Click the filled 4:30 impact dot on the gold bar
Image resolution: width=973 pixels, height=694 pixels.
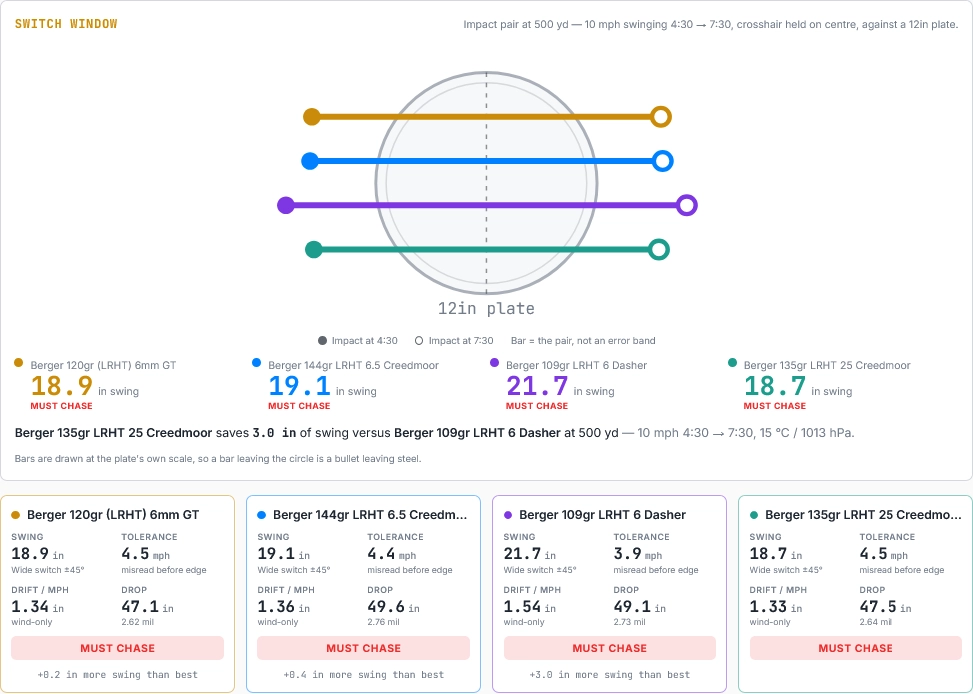[312, 117]
